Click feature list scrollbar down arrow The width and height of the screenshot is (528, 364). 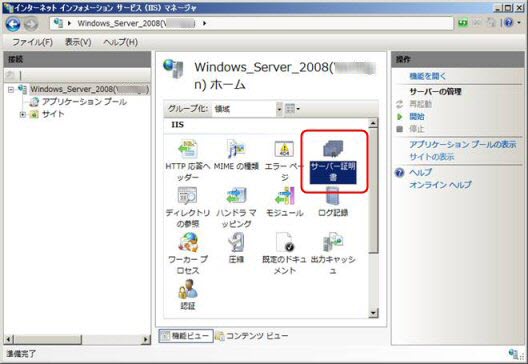click(373, 313)
